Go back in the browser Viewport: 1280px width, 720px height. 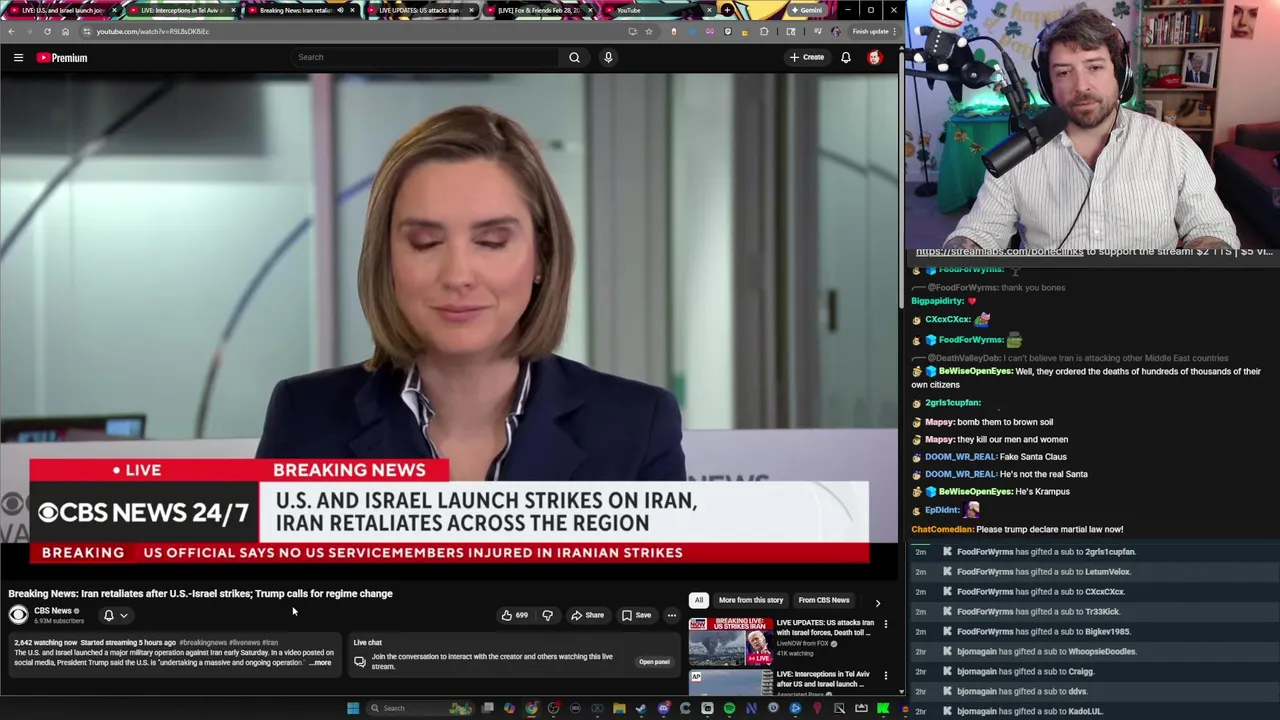tap(11, 31)
